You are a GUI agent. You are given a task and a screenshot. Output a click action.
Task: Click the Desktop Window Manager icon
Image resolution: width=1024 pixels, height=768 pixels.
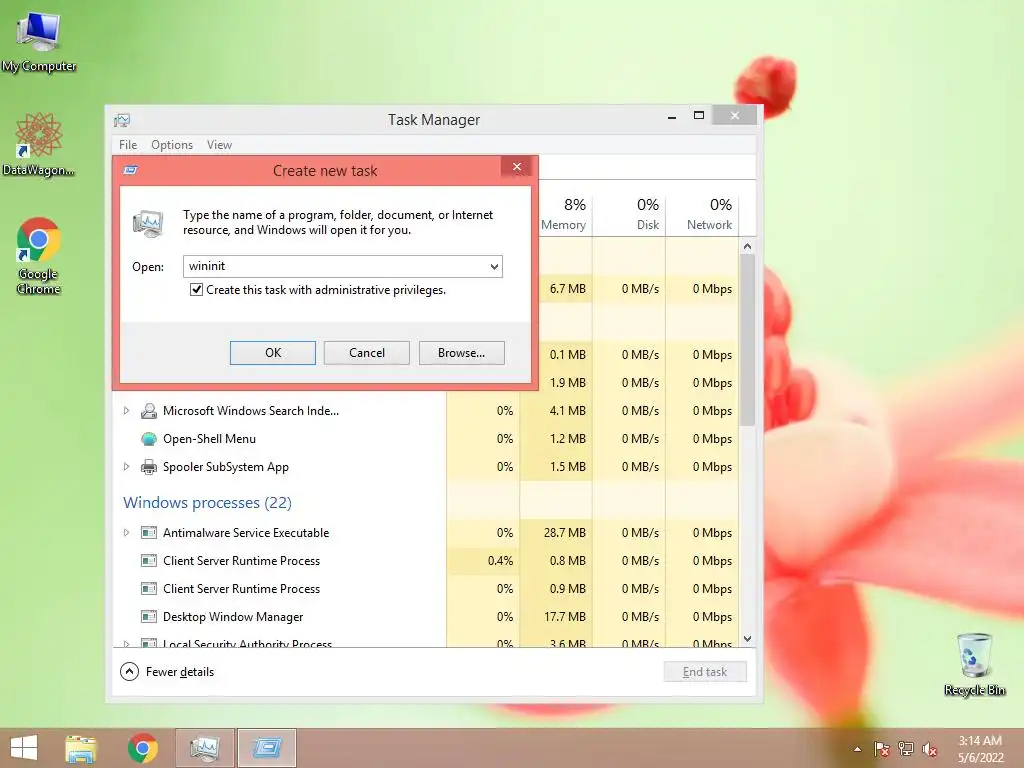click(149, 616)
